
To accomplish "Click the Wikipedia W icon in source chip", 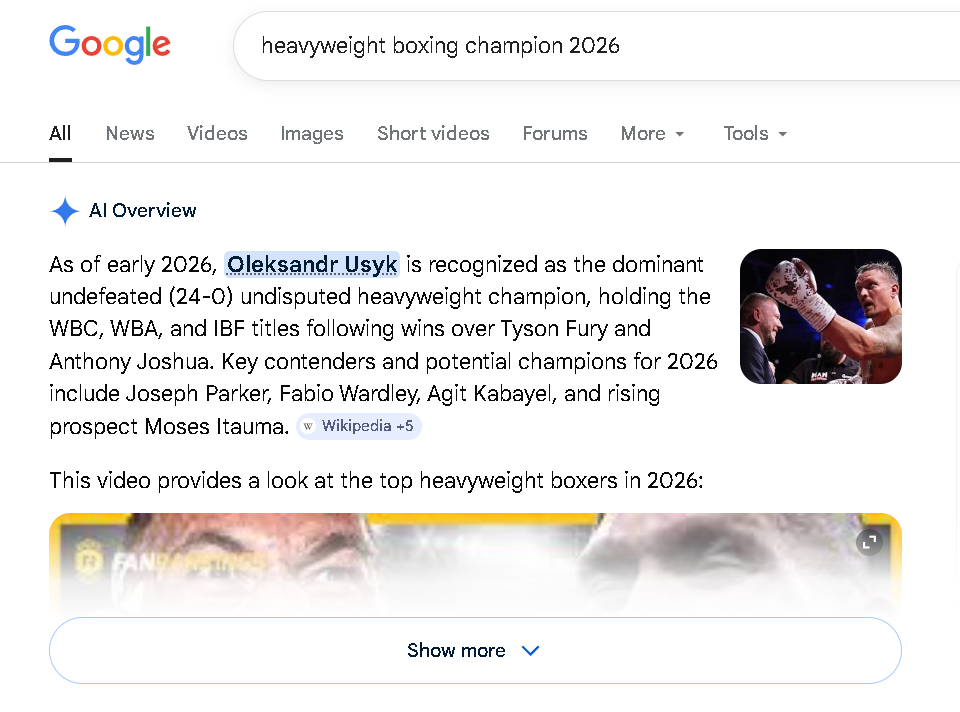I will (x=308, y=427).
